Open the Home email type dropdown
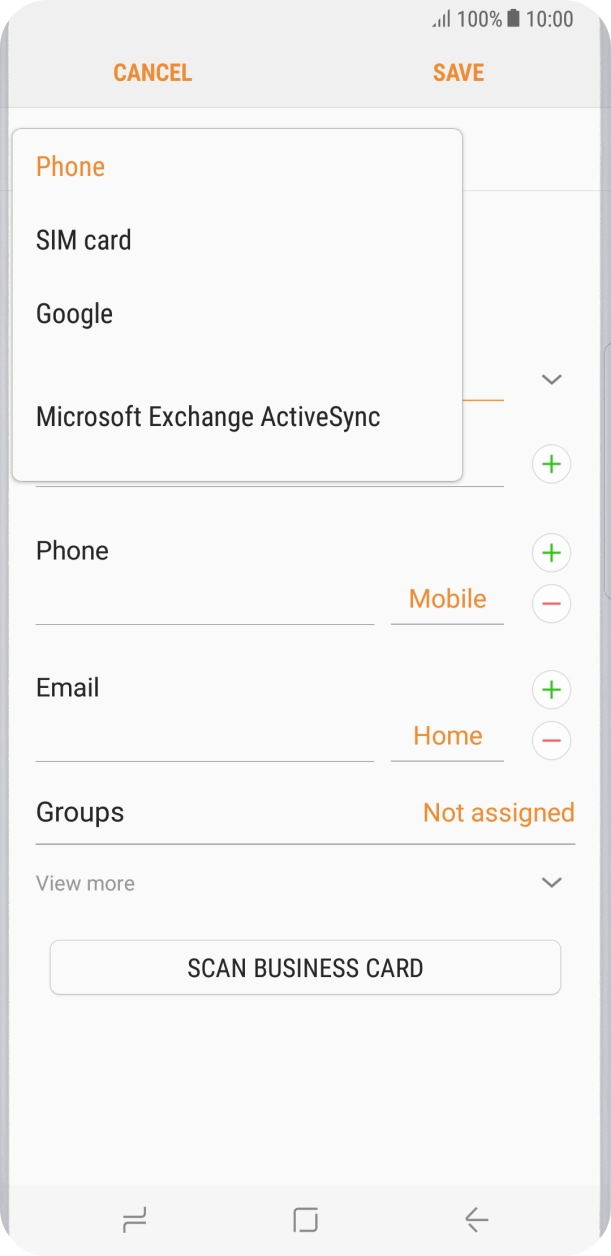This screenshot has width=611, height=1256. click(x=447, y=737)
